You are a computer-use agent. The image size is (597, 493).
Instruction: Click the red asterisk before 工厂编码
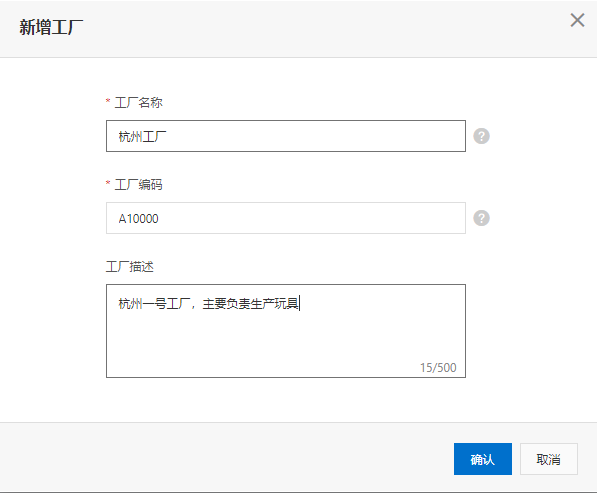click(x=108, y=183)
